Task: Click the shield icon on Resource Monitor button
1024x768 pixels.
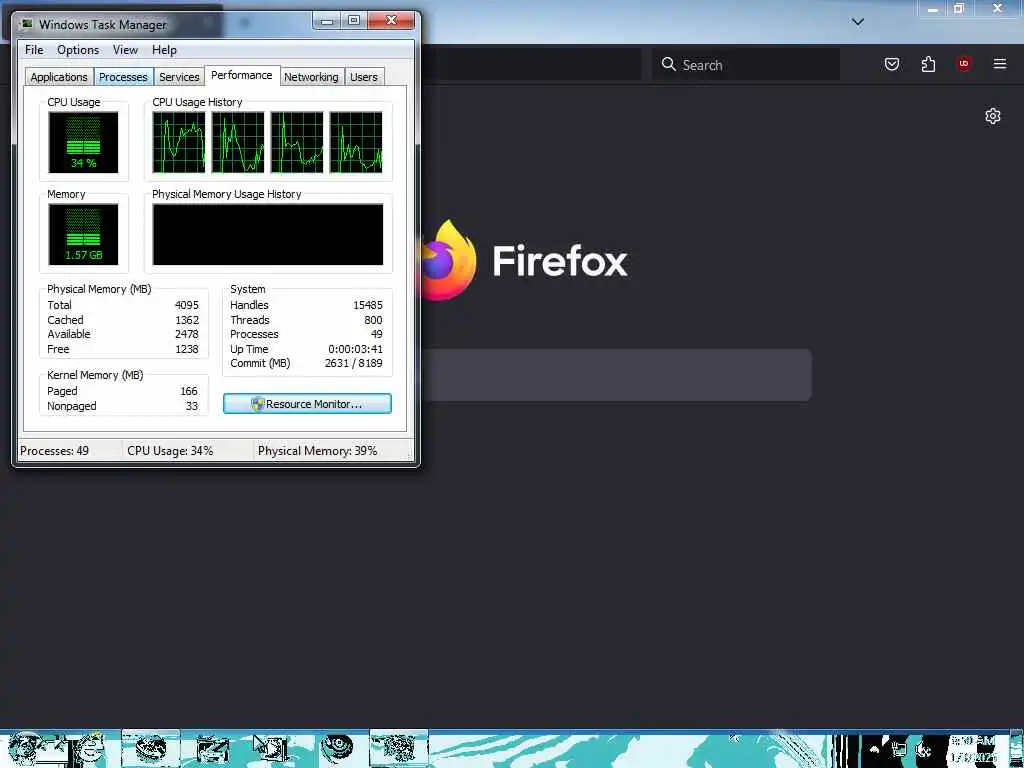Action: (x=257, y=404)
